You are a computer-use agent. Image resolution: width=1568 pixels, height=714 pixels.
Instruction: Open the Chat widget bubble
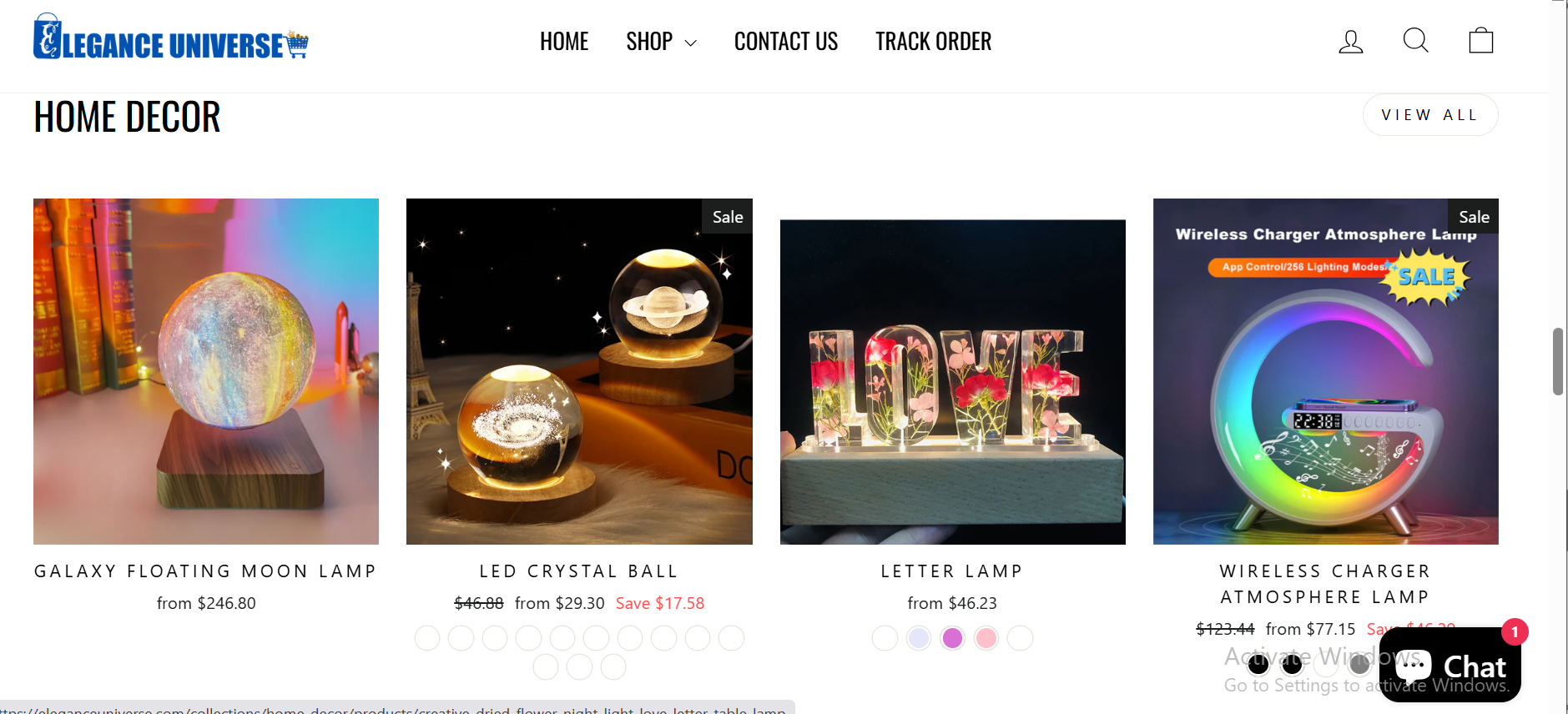[x=1450, y=665]
